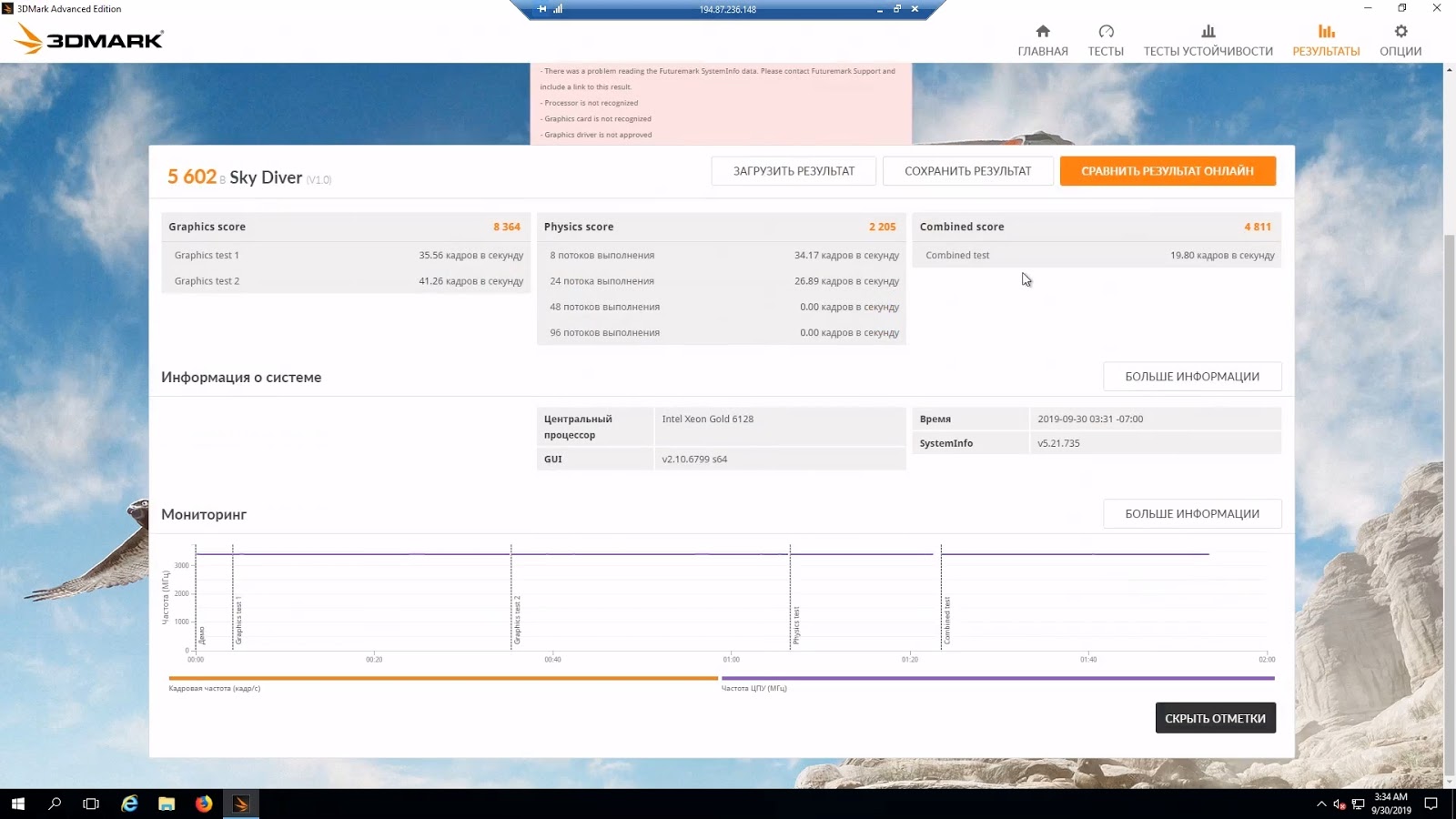Click the GUI version v2.10.6799 s64

pos(694,459)
